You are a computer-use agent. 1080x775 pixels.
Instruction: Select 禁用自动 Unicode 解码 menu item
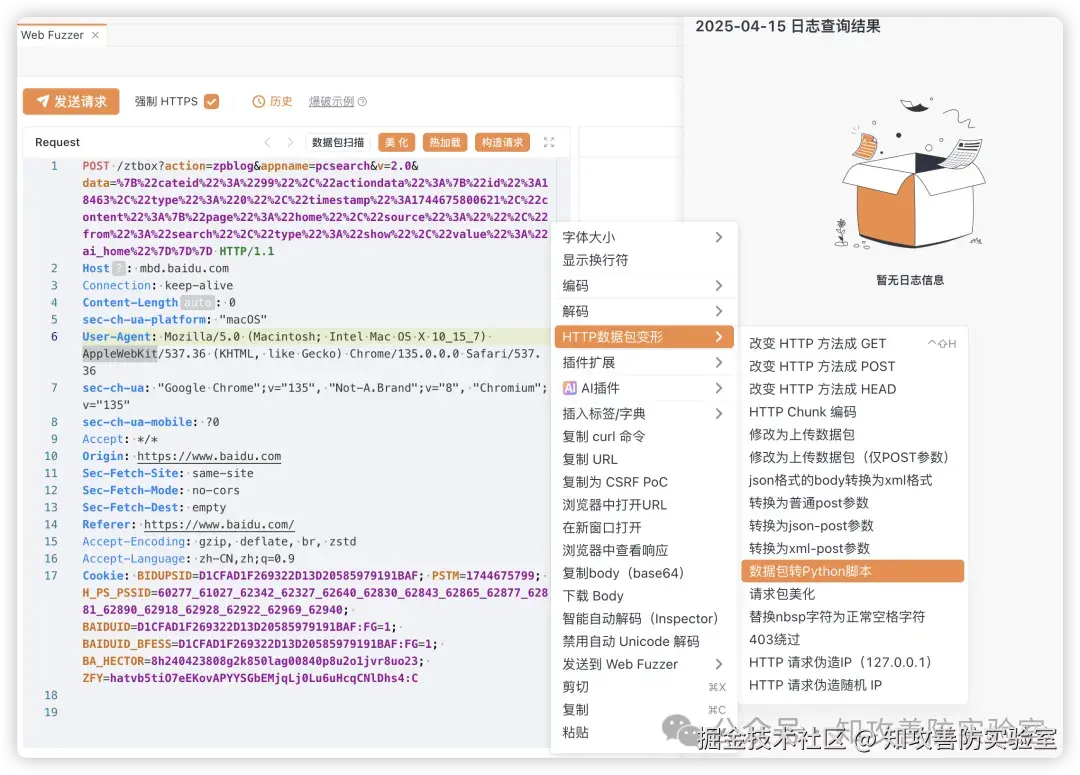644,641
